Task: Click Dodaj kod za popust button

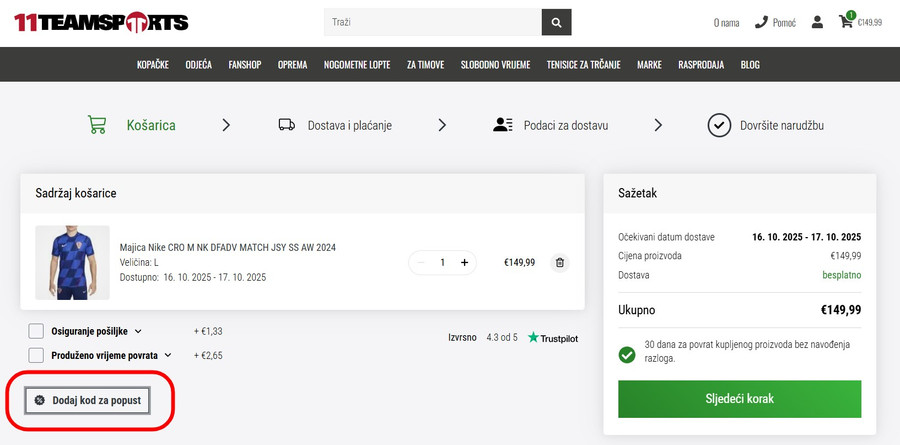Action: pyautogui.click(x=87, y=400)
